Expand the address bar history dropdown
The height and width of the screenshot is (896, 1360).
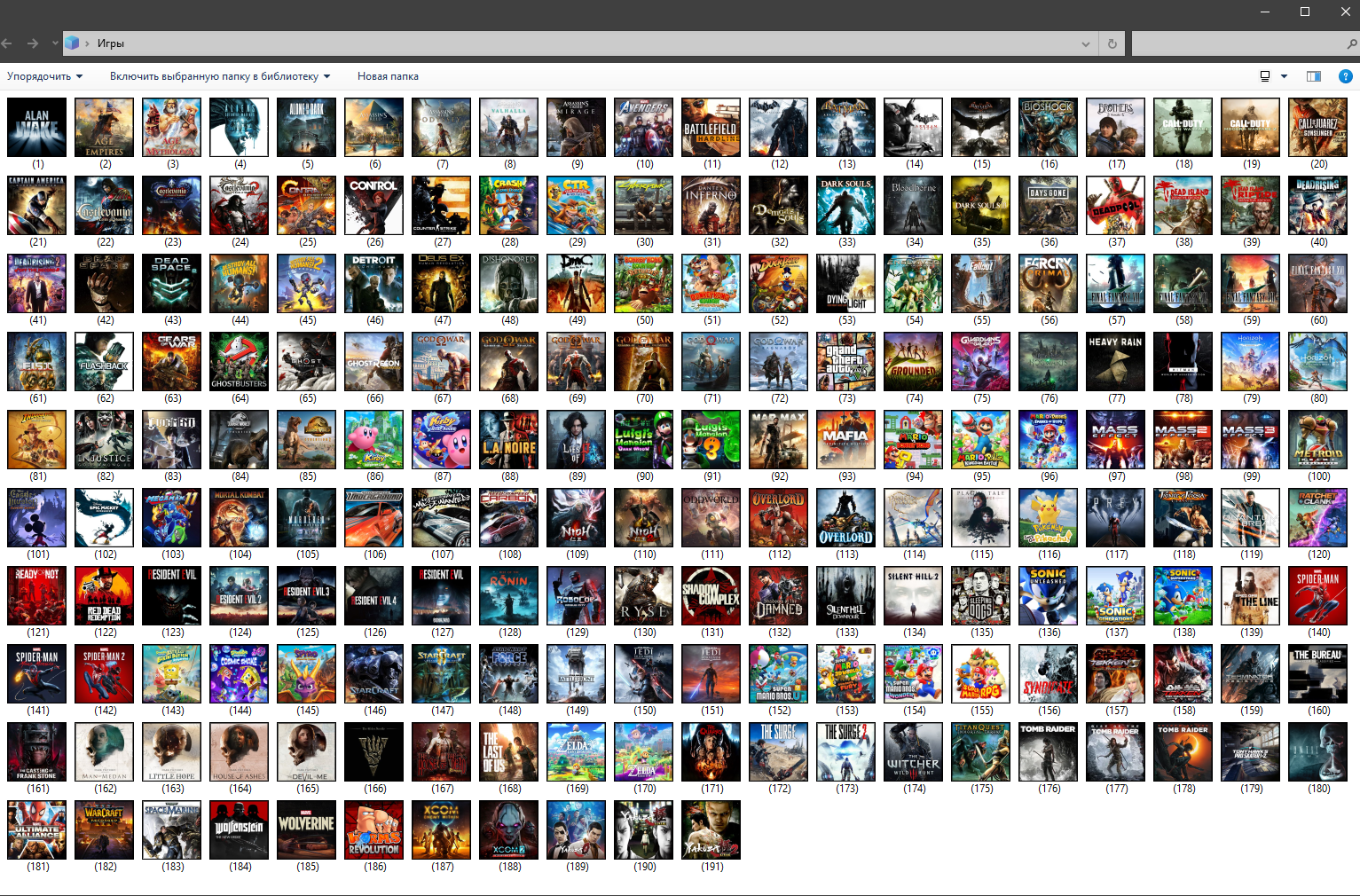coord(1086,43)
